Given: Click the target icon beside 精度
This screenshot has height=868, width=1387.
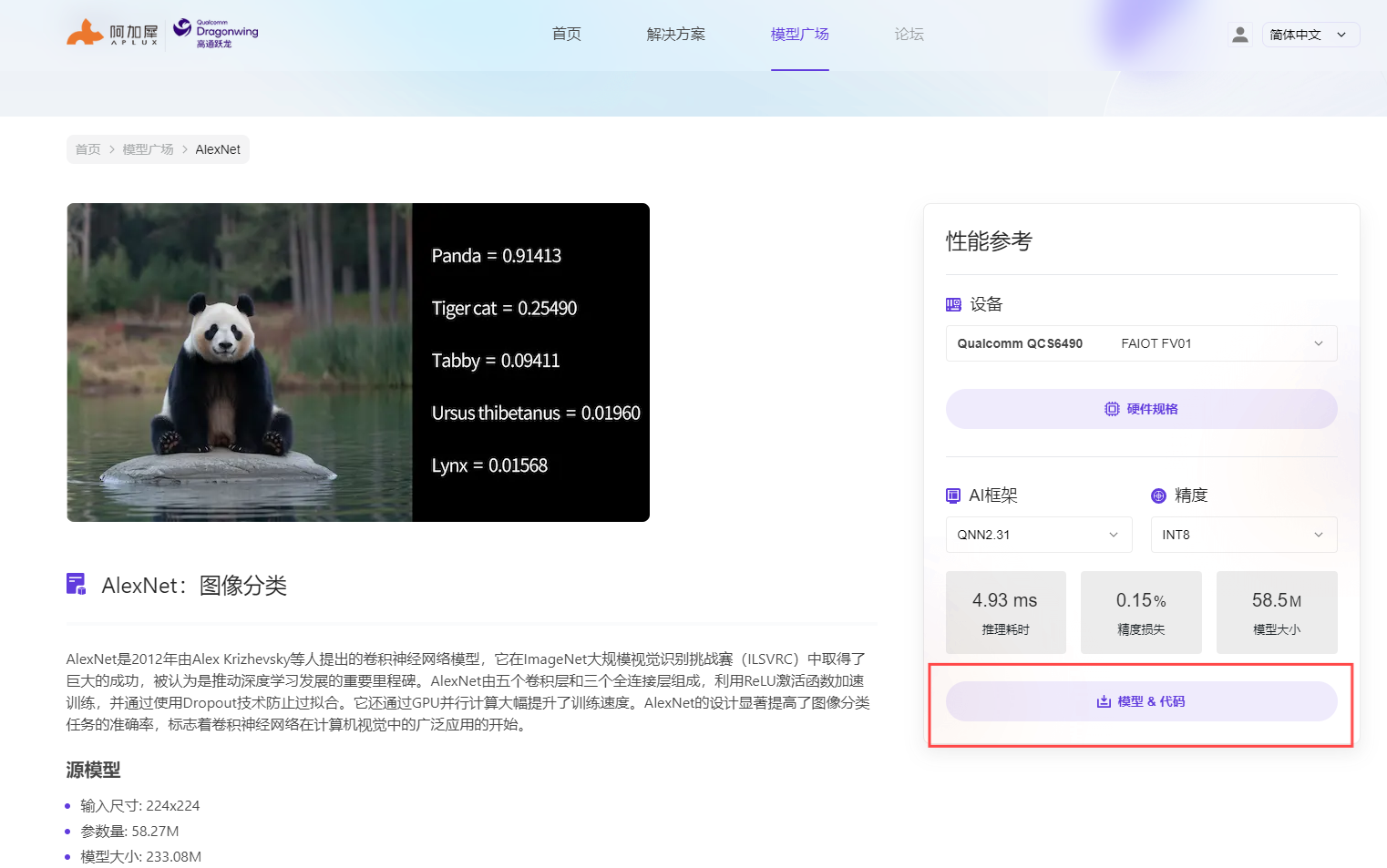Looking at the screenshot, I should pyautogui.click(x=1157, y=495).
